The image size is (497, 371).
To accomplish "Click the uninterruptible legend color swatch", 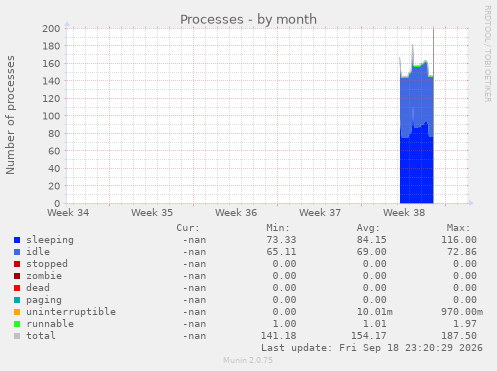I will click(x=17, y=312).
